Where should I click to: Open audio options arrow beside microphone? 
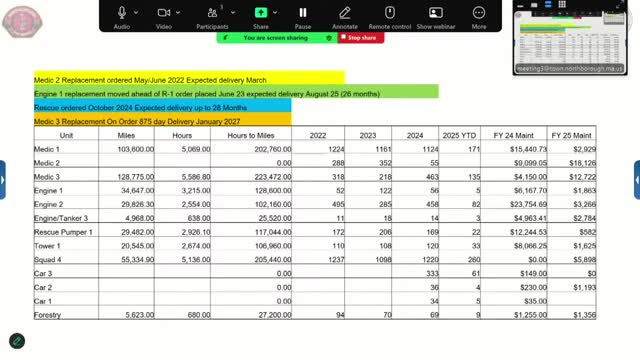(136, 13)
